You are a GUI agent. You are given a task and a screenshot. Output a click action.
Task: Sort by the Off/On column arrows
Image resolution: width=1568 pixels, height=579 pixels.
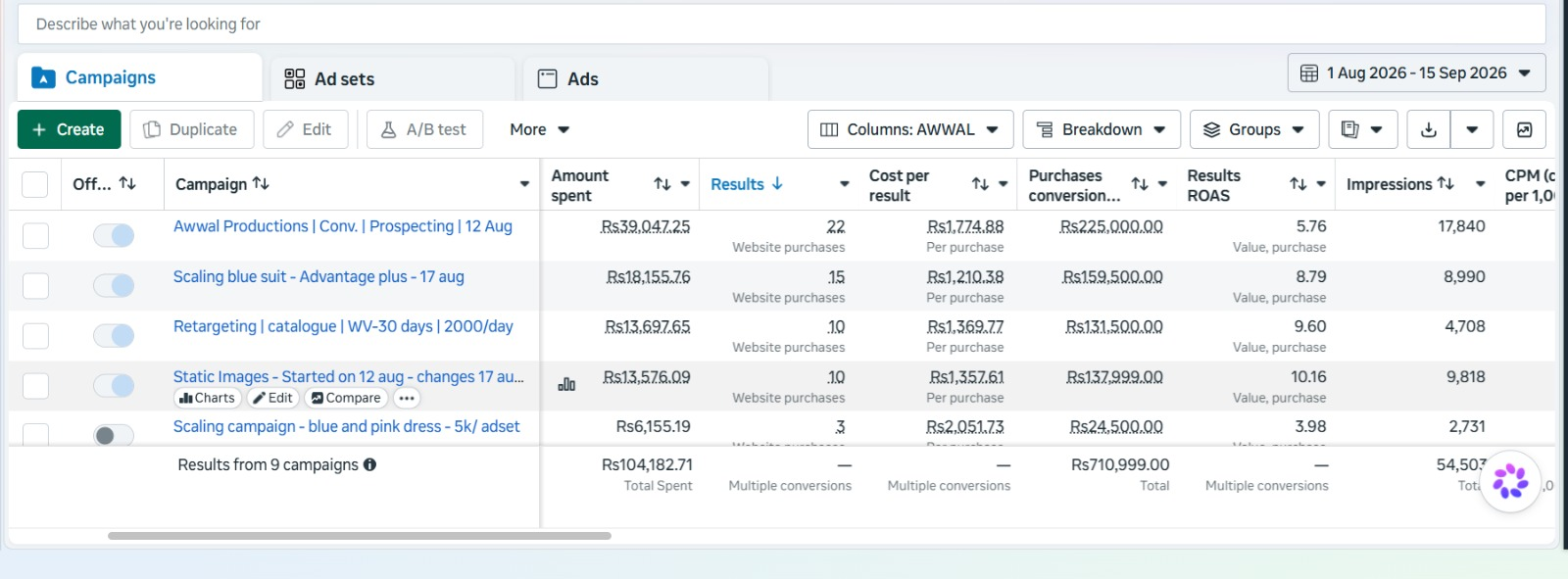click(127, 183)
